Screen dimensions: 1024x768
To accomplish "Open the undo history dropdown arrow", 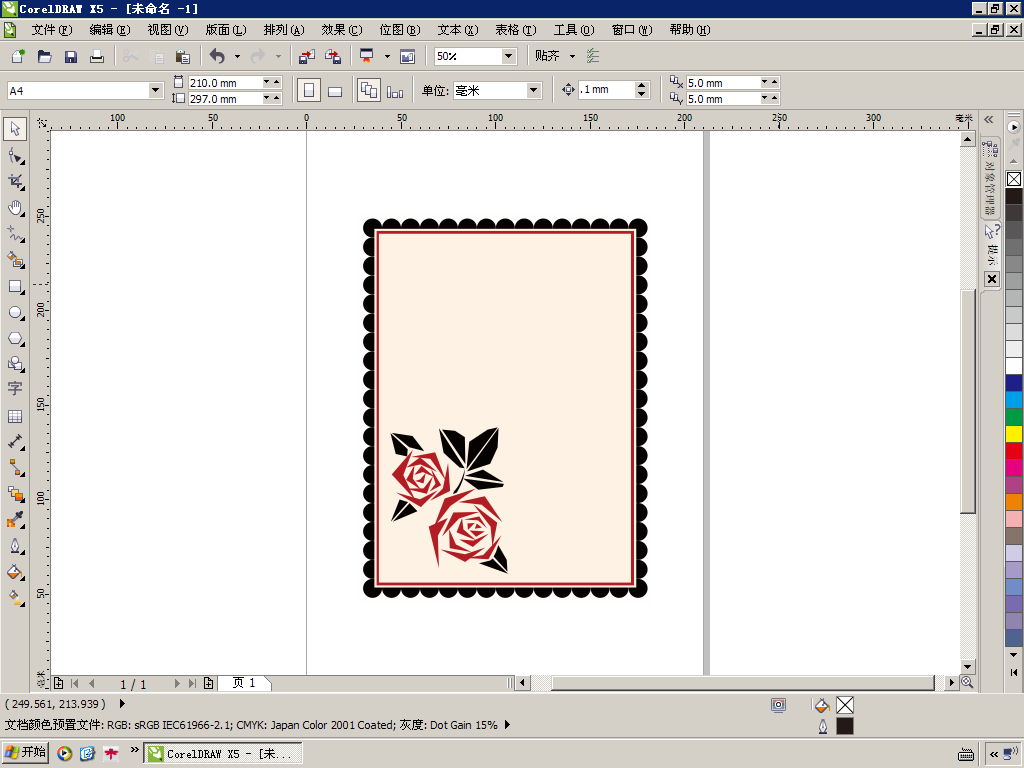I will [237, 56].
